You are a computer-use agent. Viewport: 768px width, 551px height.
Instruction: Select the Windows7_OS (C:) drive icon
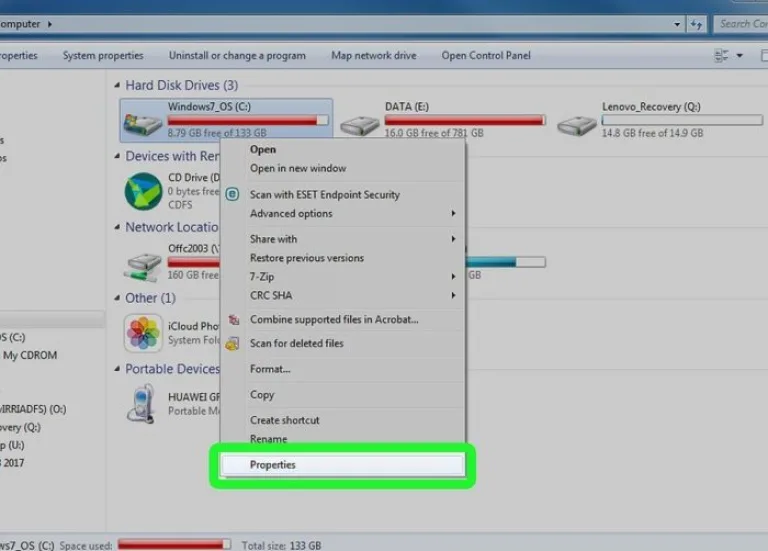pyautogui.click(x=143, y=124)
